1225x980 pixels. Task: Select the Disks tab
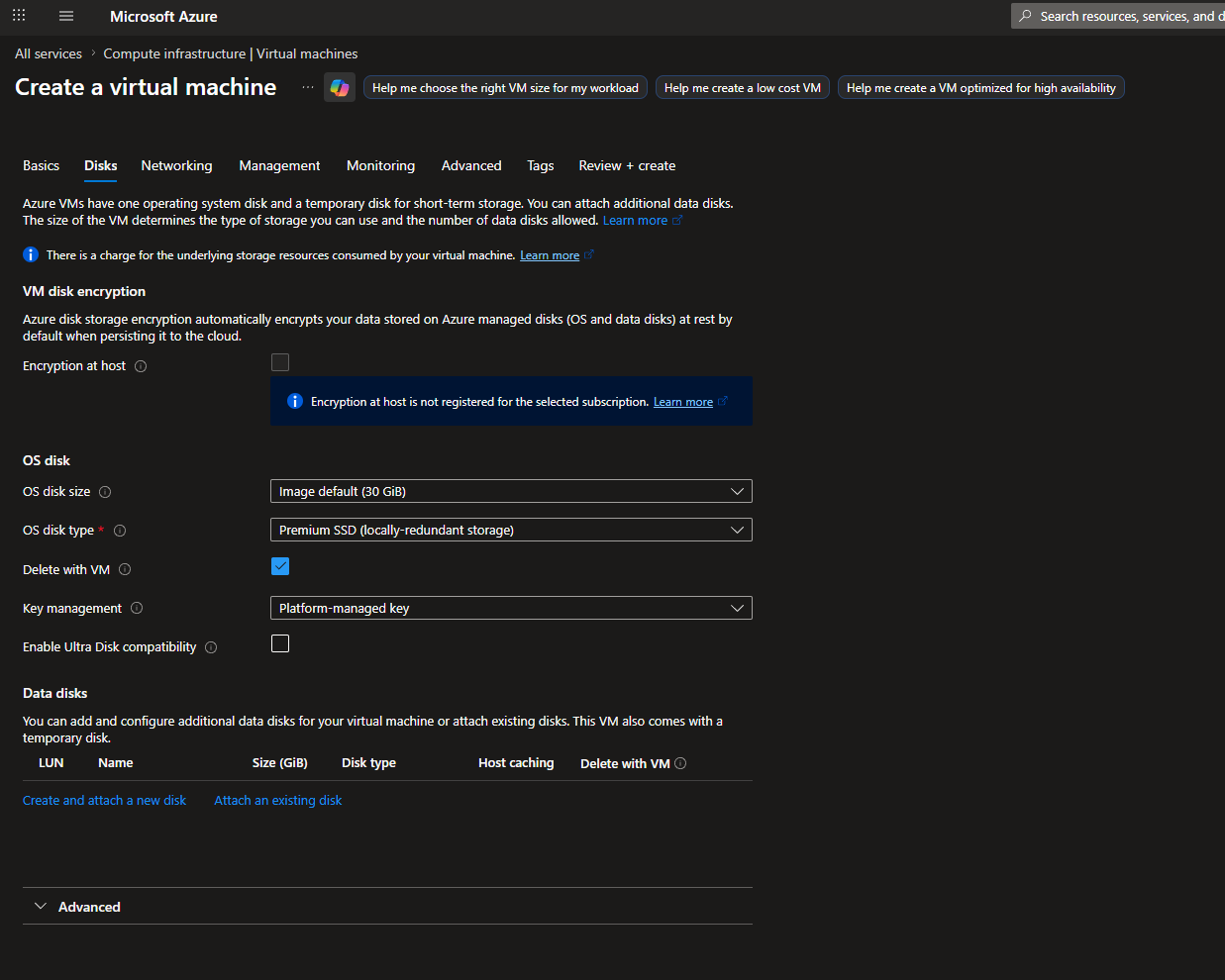pos(101,165)
